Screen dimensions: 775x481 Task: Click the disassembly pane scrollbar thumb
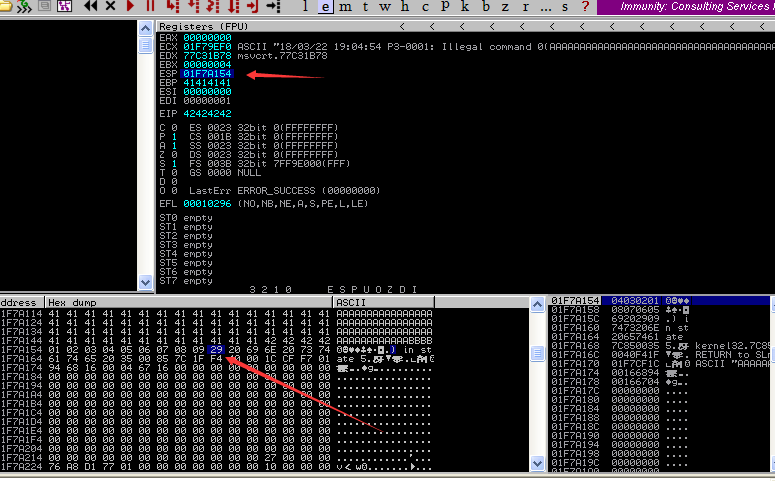tap(145, 45)
